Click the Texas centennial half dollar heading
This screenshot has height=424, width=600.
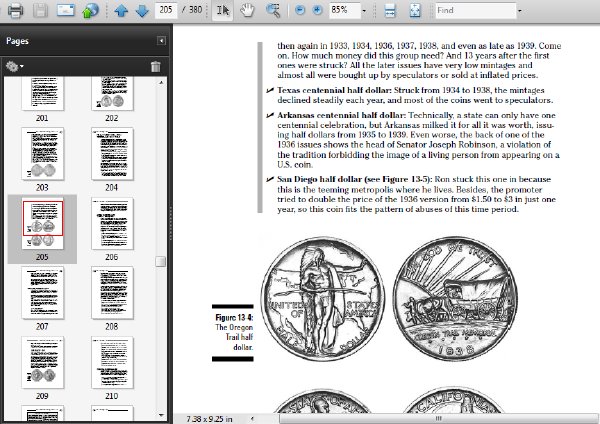point(334,90)
